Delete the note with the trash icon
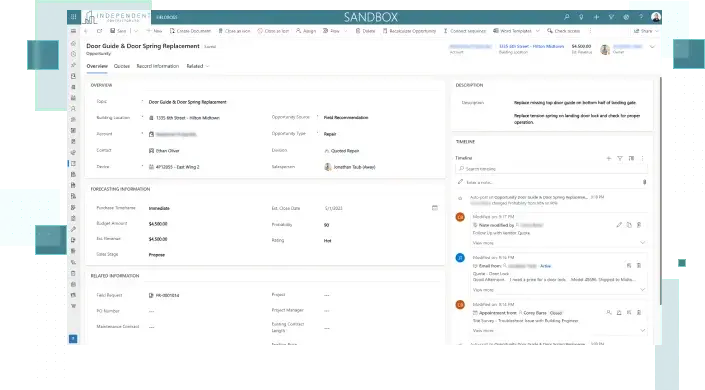The width and height of the screenshot is (705, 390). coord(639,224)
